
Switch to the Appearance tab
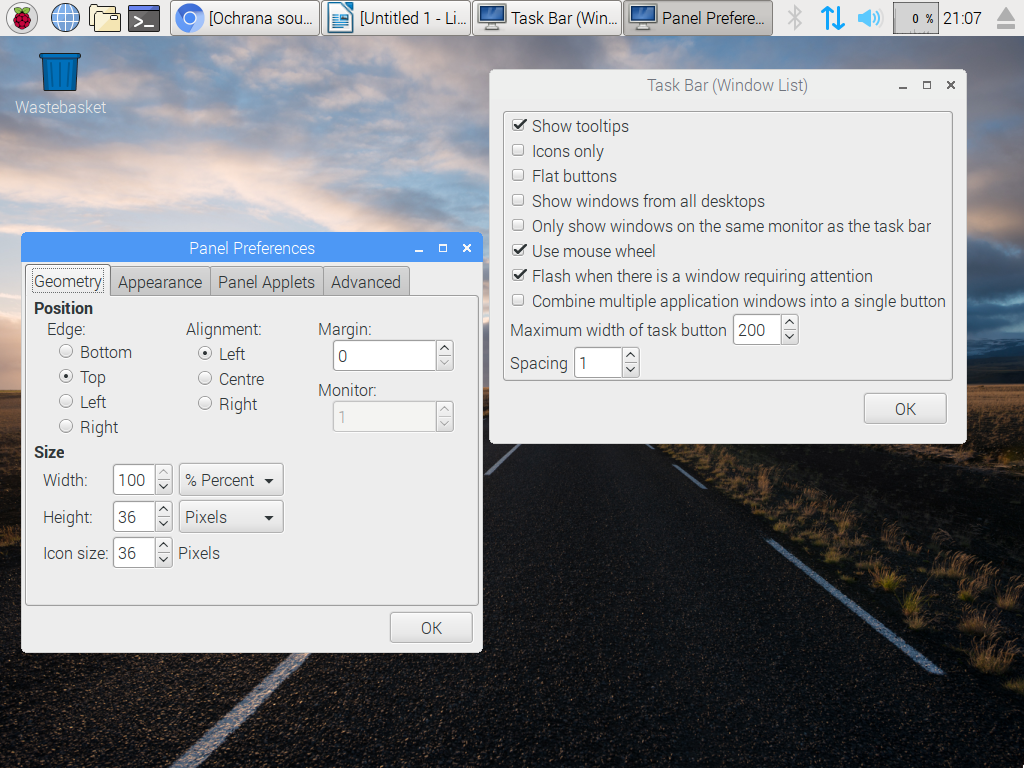coord(159,282)
